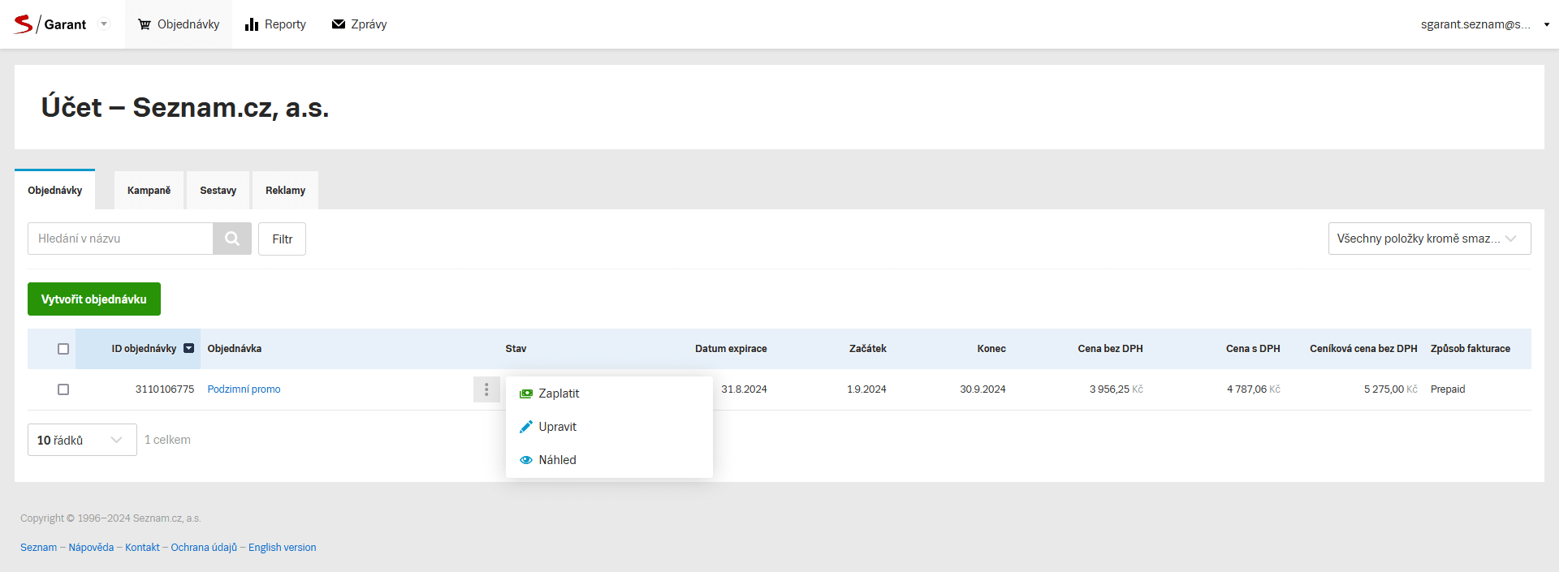The image size is (1568, 572).
Task: Open the 10 řádků rows dropdown
Action: (82, 440)
